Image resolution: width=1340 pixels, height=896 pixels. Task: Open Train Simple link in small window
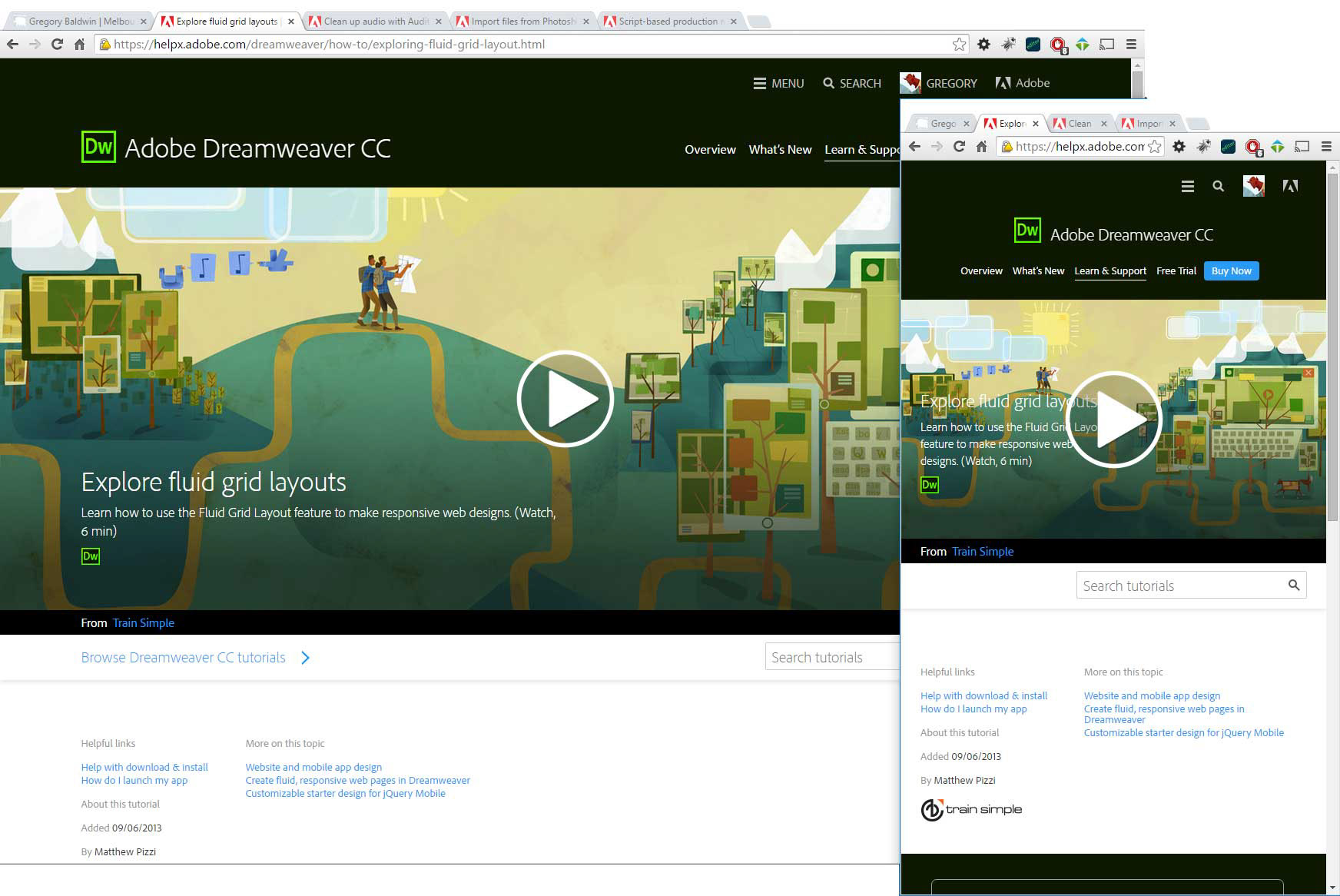click(x=983, y=552)
